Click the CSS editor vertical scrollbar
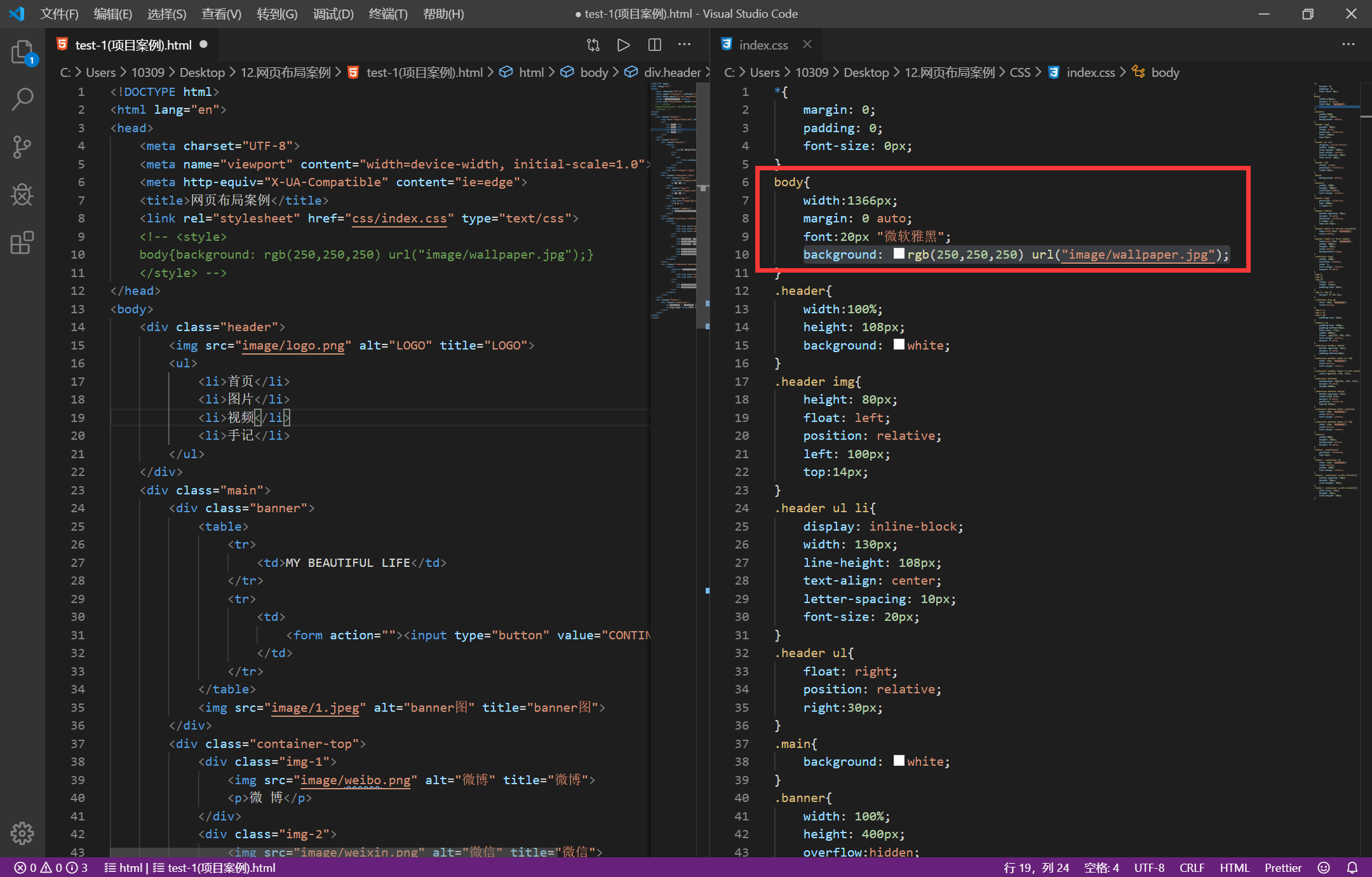 point(1366,470)
